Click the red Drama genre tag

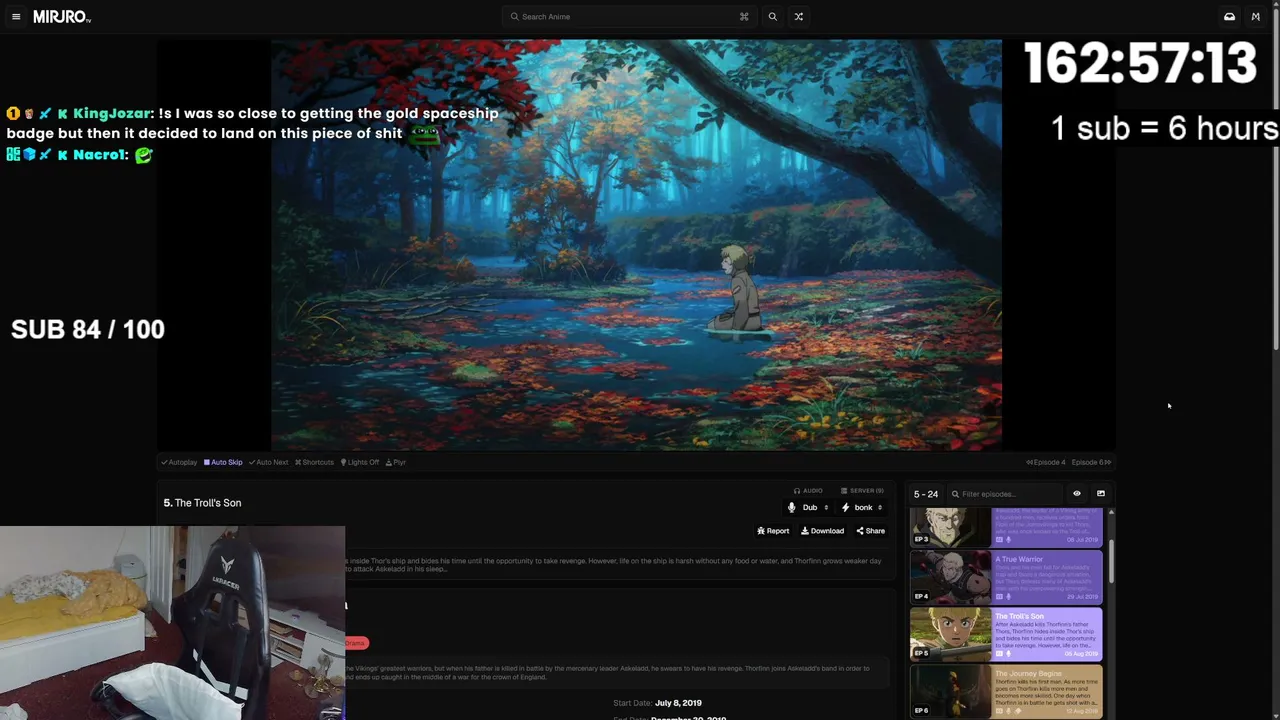coord(356,643)
